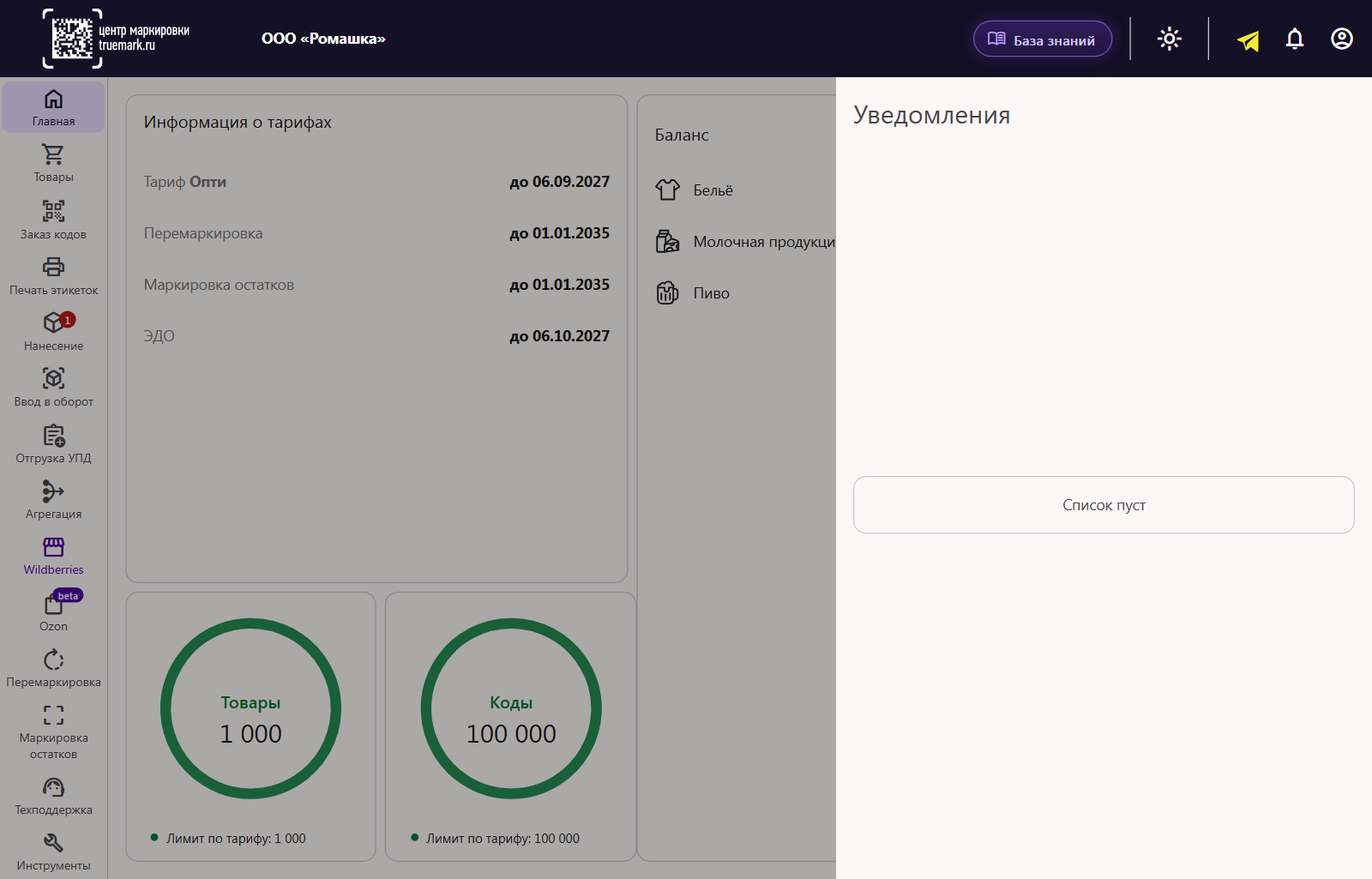Viewport: 1372px width, 879px height.
Task: Select the Бельё balance row
Action: click(744, 190)
